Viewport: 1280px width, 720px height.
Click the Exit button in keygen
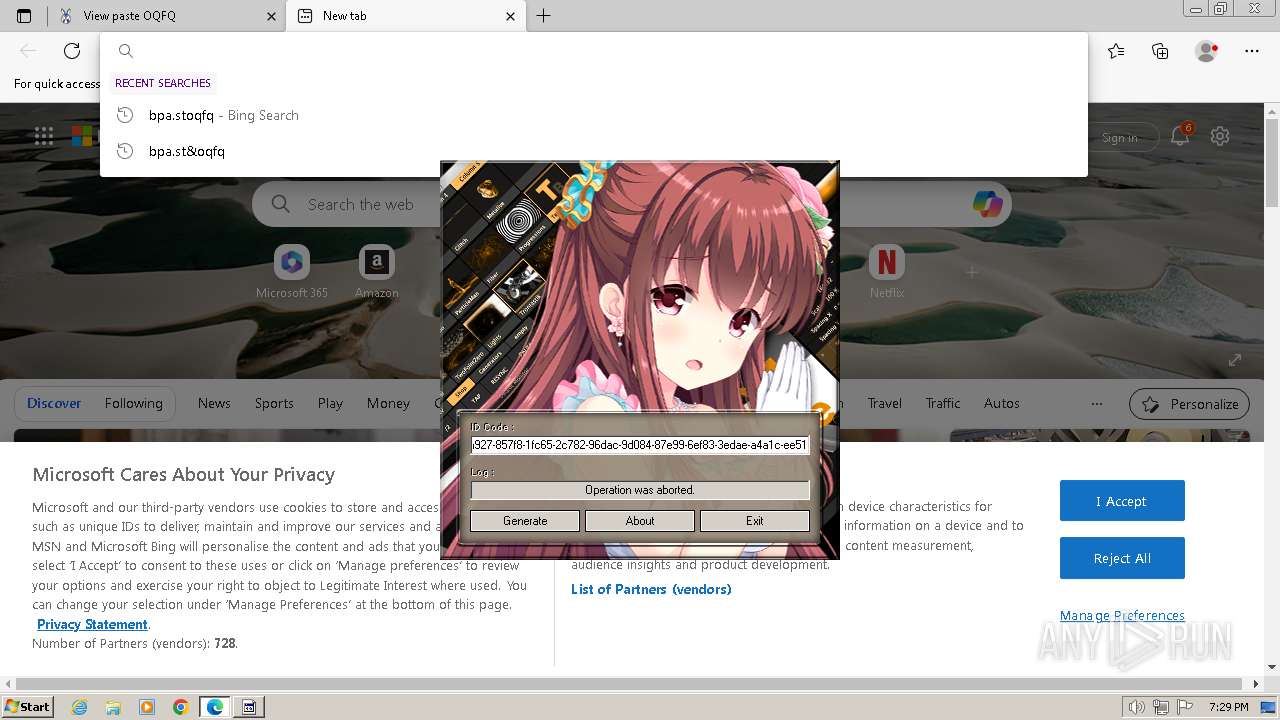(755, 521)
